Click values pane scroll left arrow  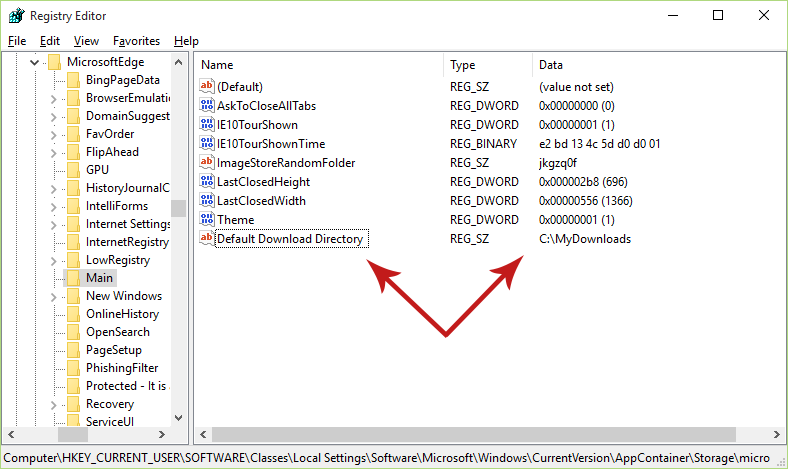tap(203, 434)
